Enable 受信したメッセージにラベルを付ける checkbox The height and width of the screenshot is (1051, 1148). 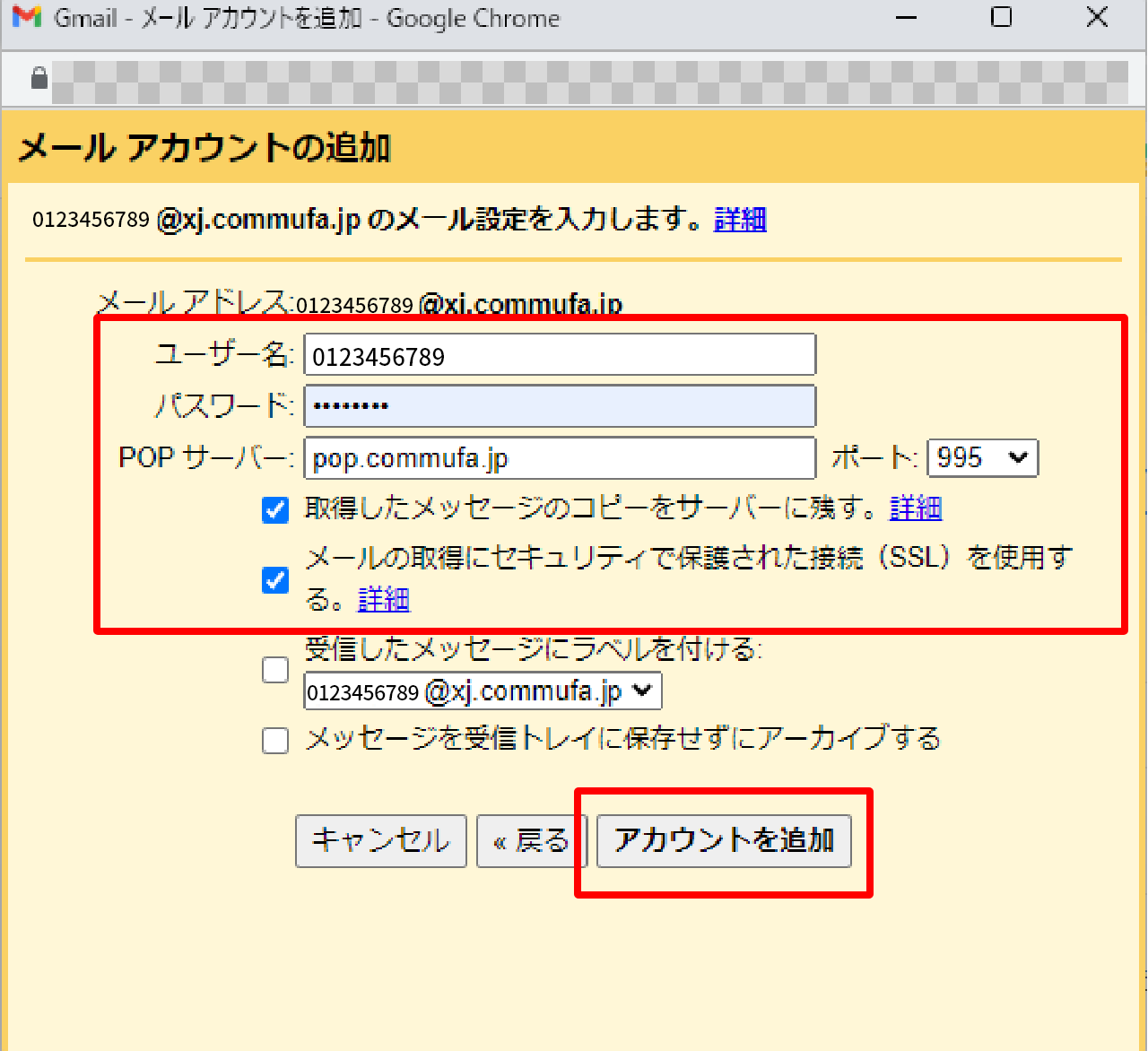(x=275, y=670)
